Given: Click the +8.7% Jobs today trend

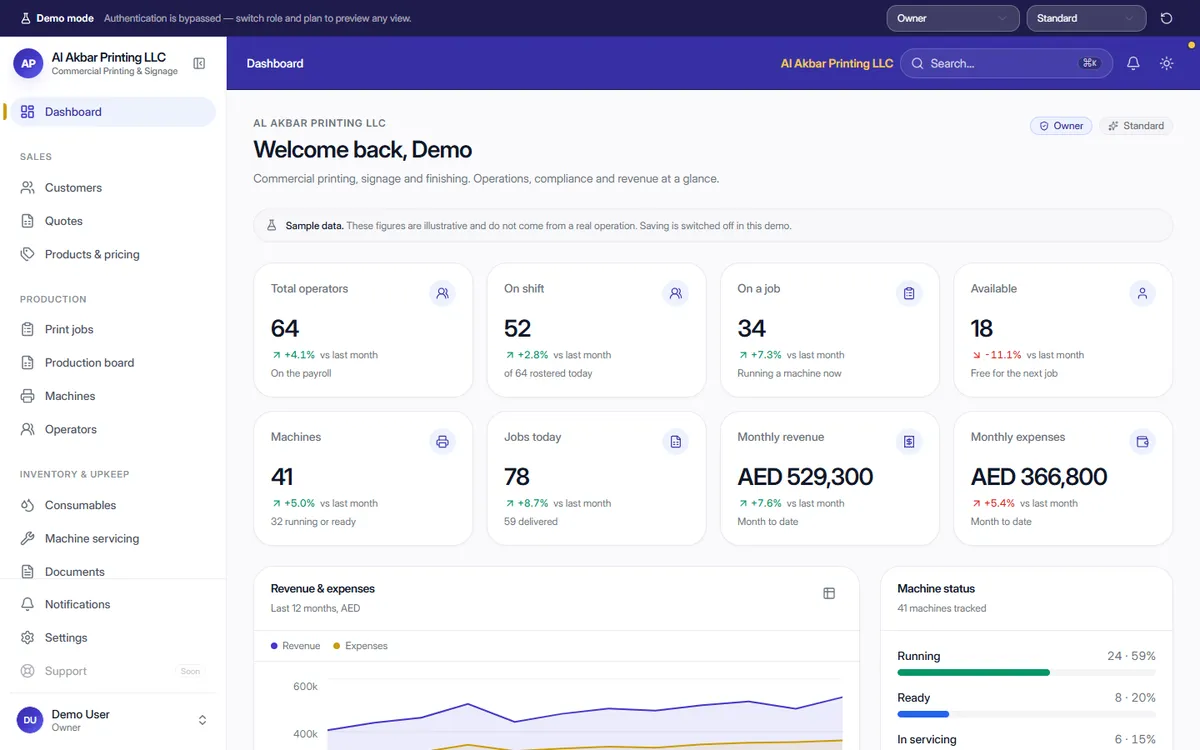Looking at the screenshot, I should coord(527,503).
